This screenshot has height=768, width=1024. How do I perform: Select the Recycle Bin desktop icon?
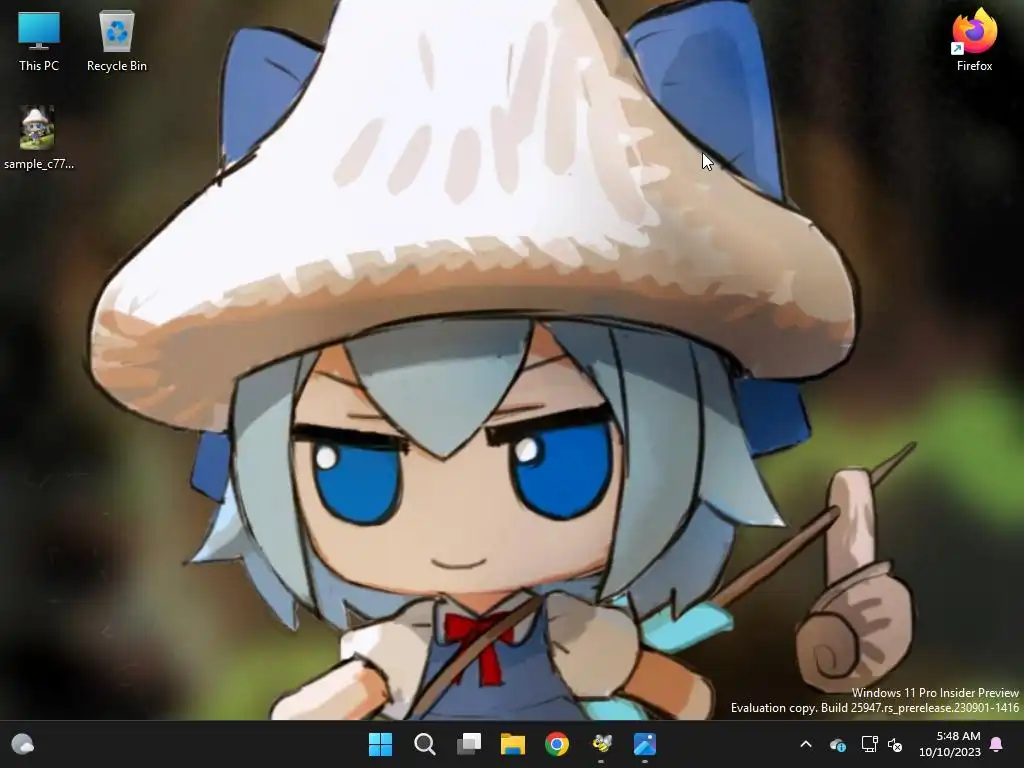(117, 41)
